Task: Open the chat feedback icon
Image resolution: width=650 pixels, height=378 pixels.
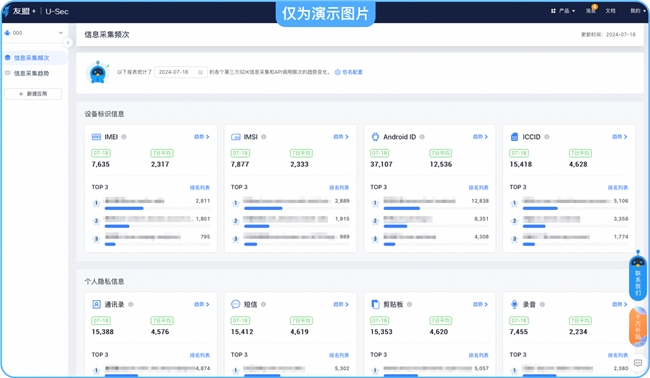Action: pyautogui.click(x=638, y=363)
